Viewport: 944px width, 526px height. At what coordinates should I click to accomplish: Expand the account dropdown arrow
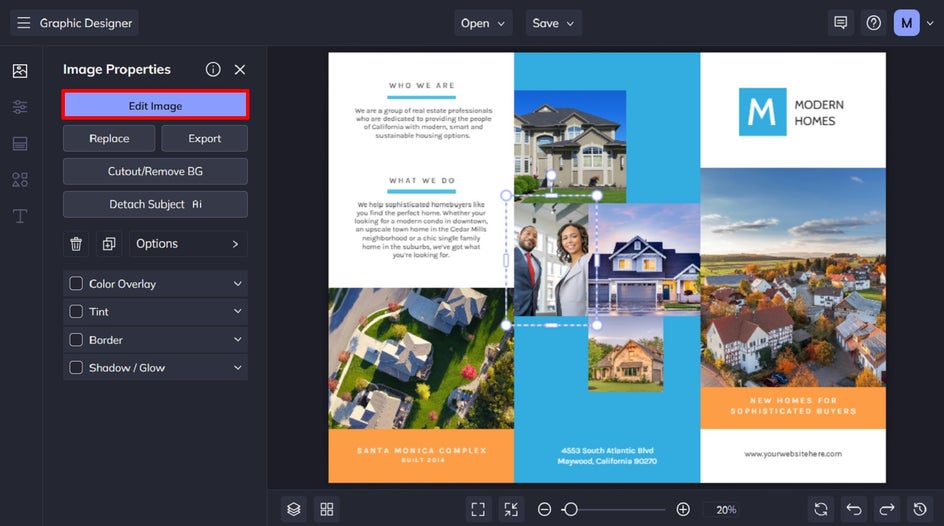point(930,23)
